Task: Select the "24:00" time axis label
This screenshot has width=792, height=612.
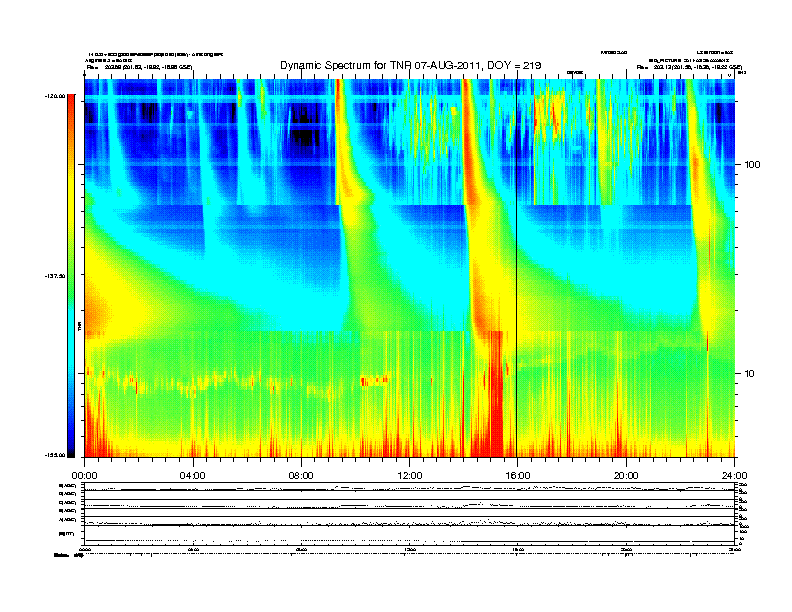Action: (734, 476)
